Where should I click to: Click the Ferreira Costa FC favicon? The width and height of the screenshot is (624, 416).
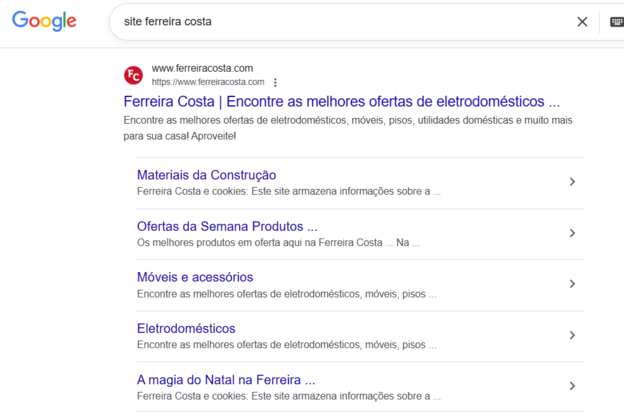point(133,75)
